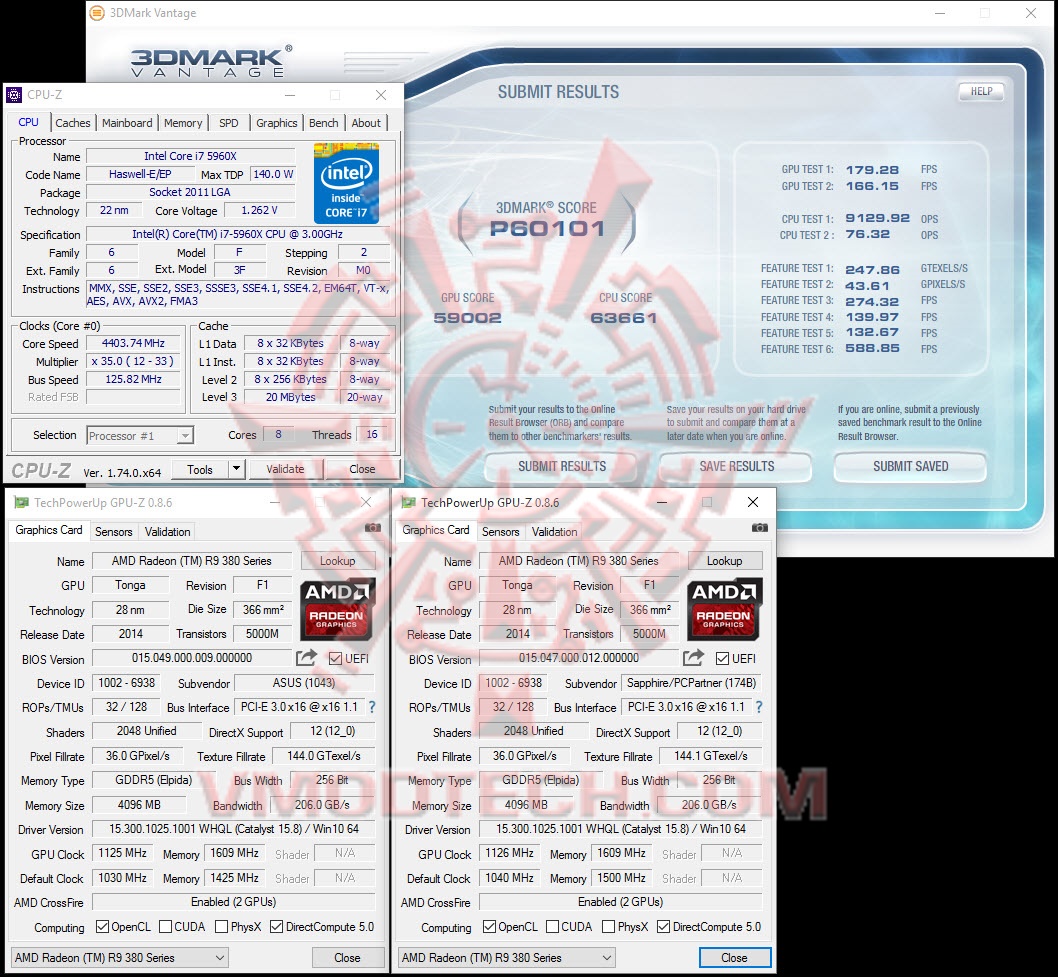Click Close button in left GPU-Z
The width and height of the screenshot is (1058, 977).
click(347, 957)
